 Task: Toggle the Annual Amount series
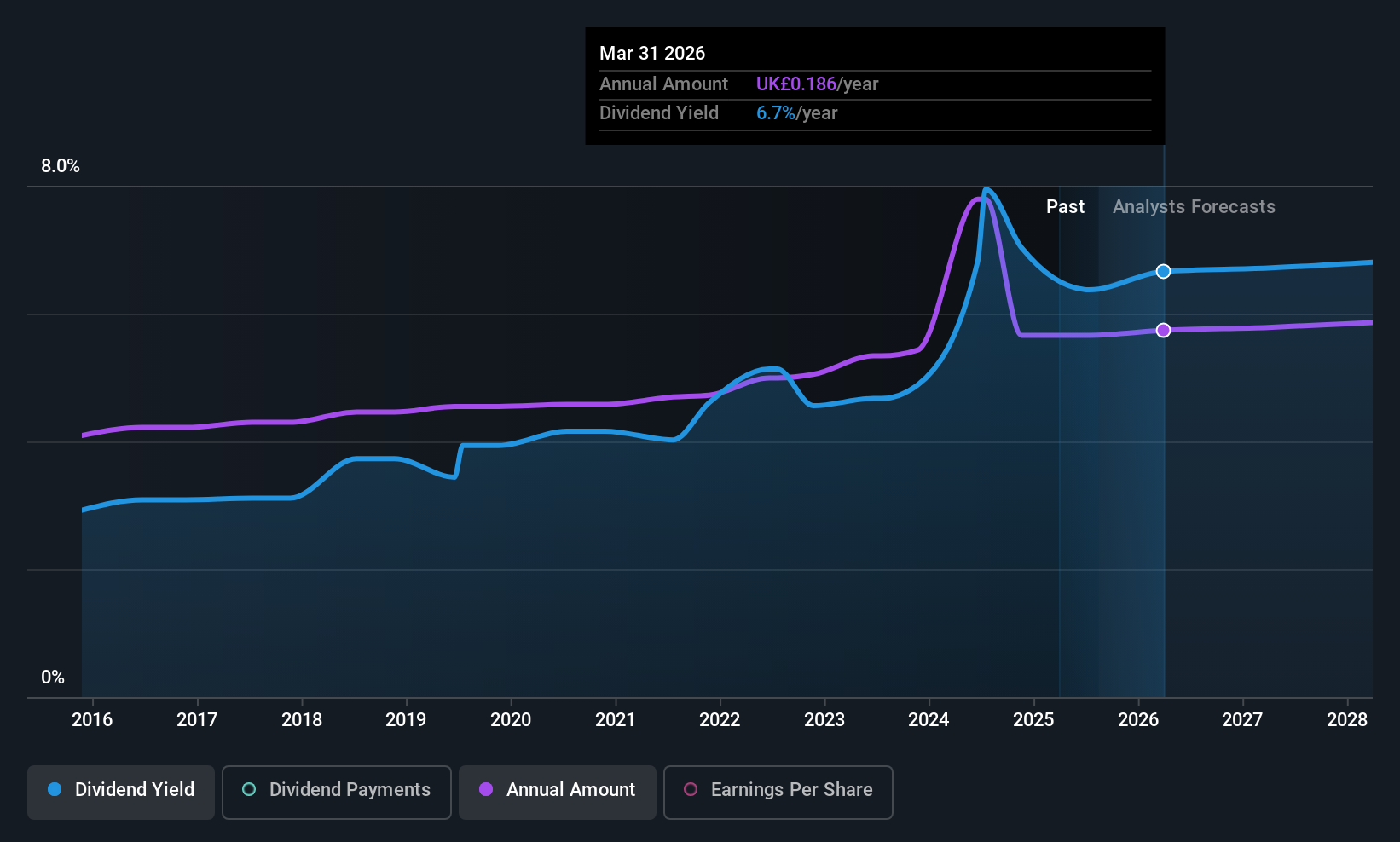[558, 793]
